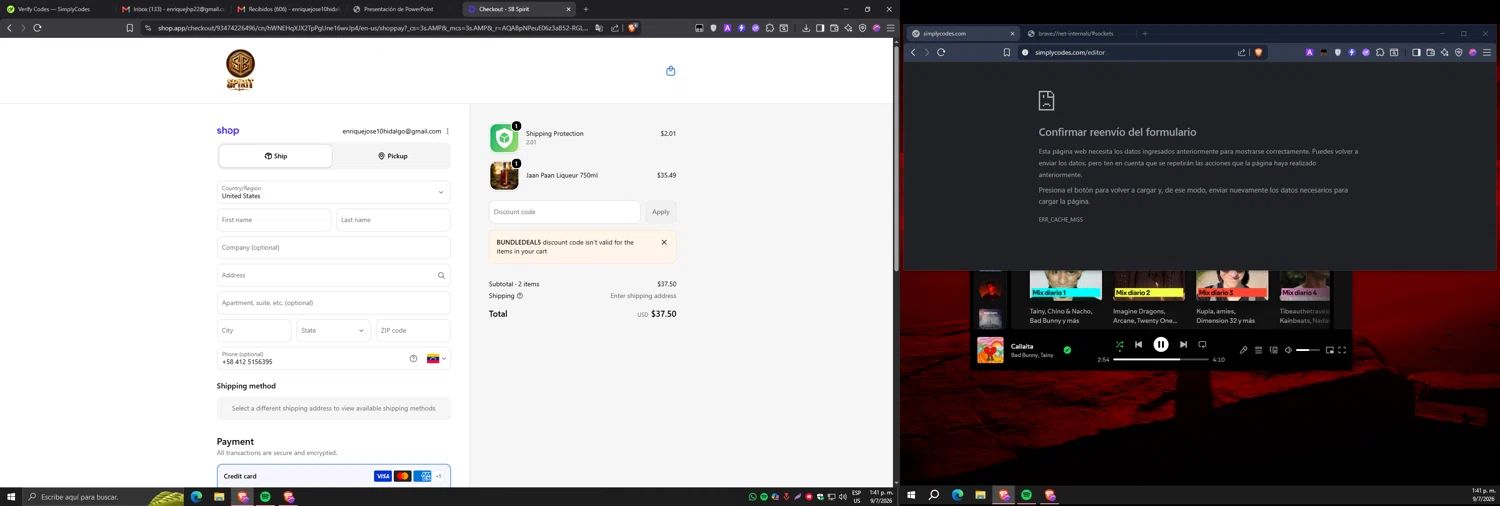Switch to Recibidos (606) Gmail tab
Screen dimensions: 1500x506
tap(287, 9)
